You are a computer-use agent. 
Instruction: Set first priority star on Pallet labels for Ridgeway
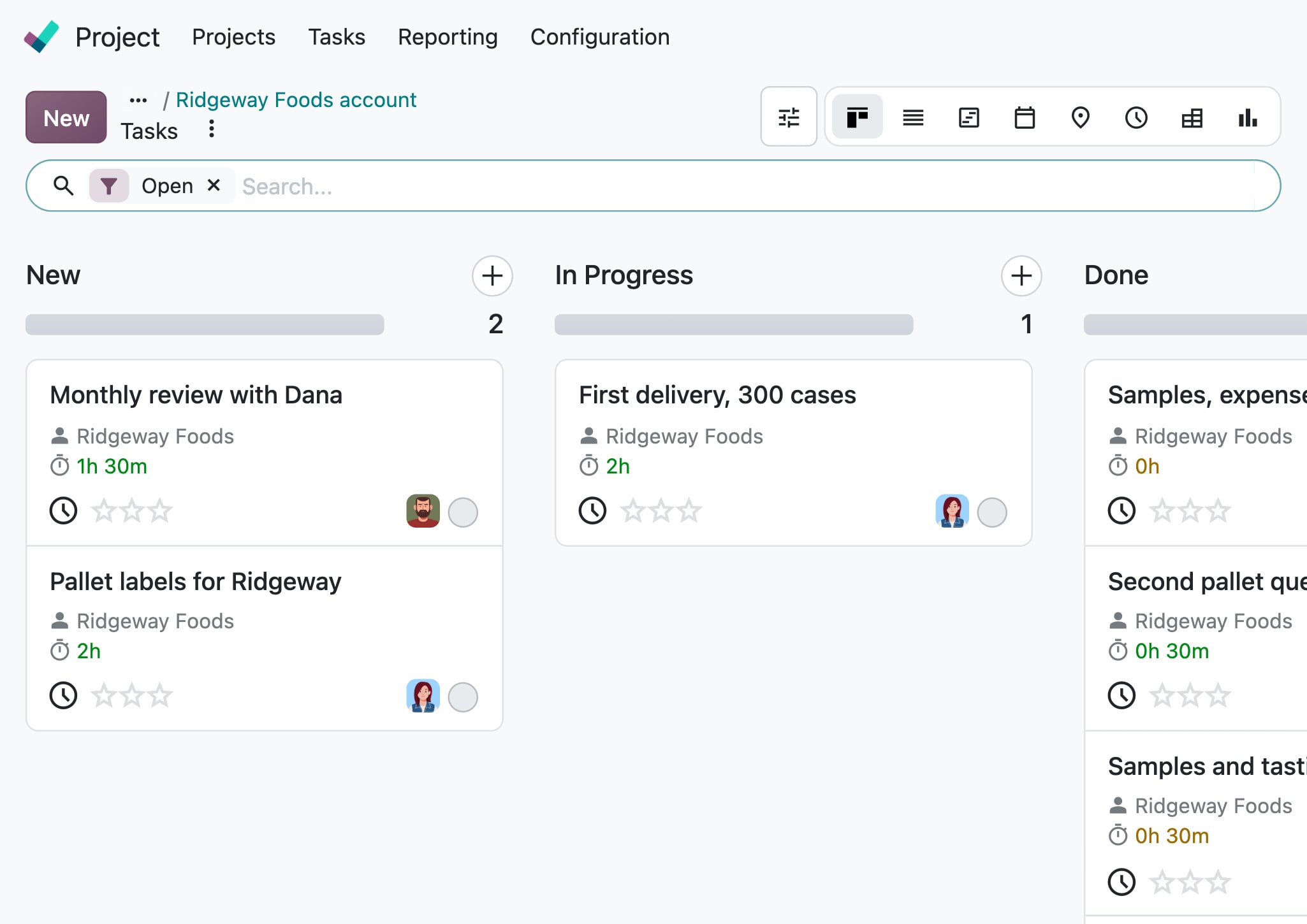pyautogui.click(x=104, y=695)
